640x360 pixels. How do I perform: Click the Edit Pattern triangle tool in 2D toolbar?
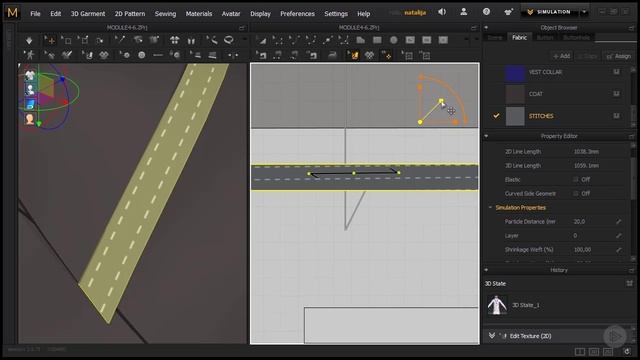pos(262,40)
